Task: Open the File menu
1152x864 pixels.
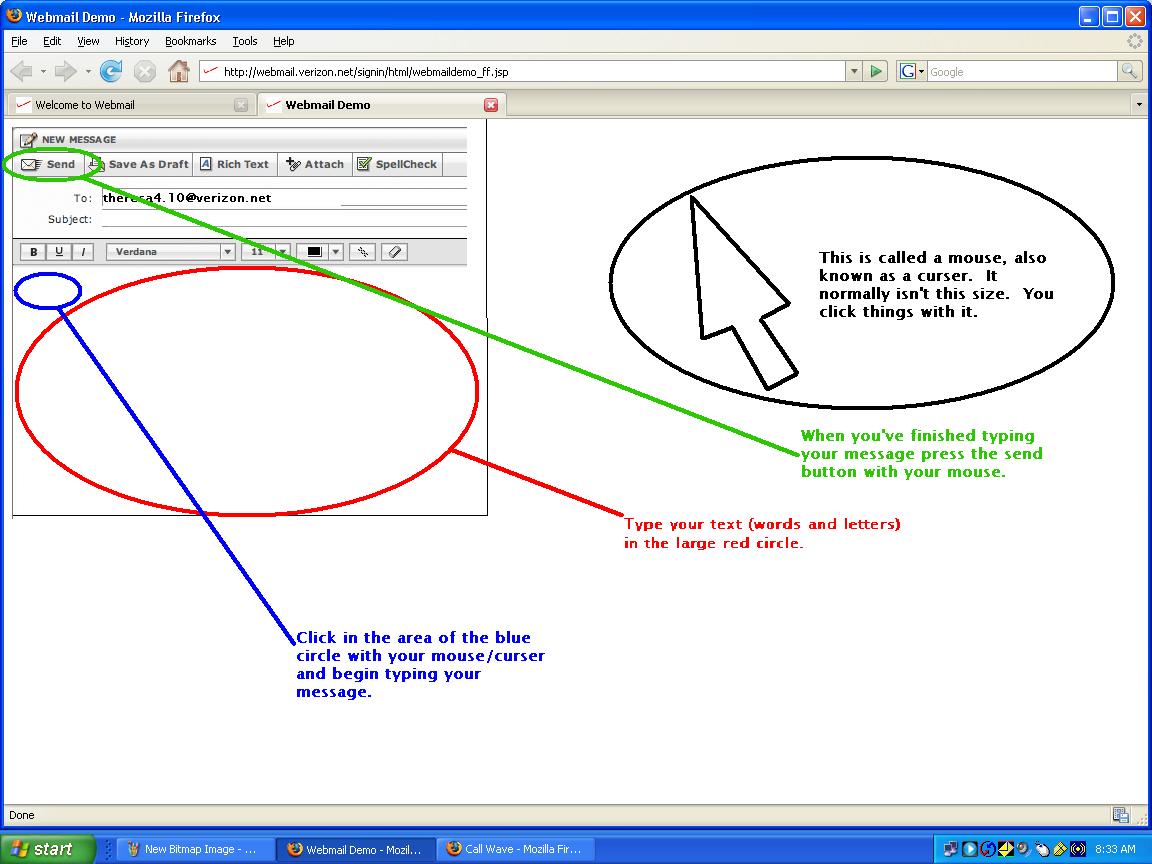Action: 19,41
